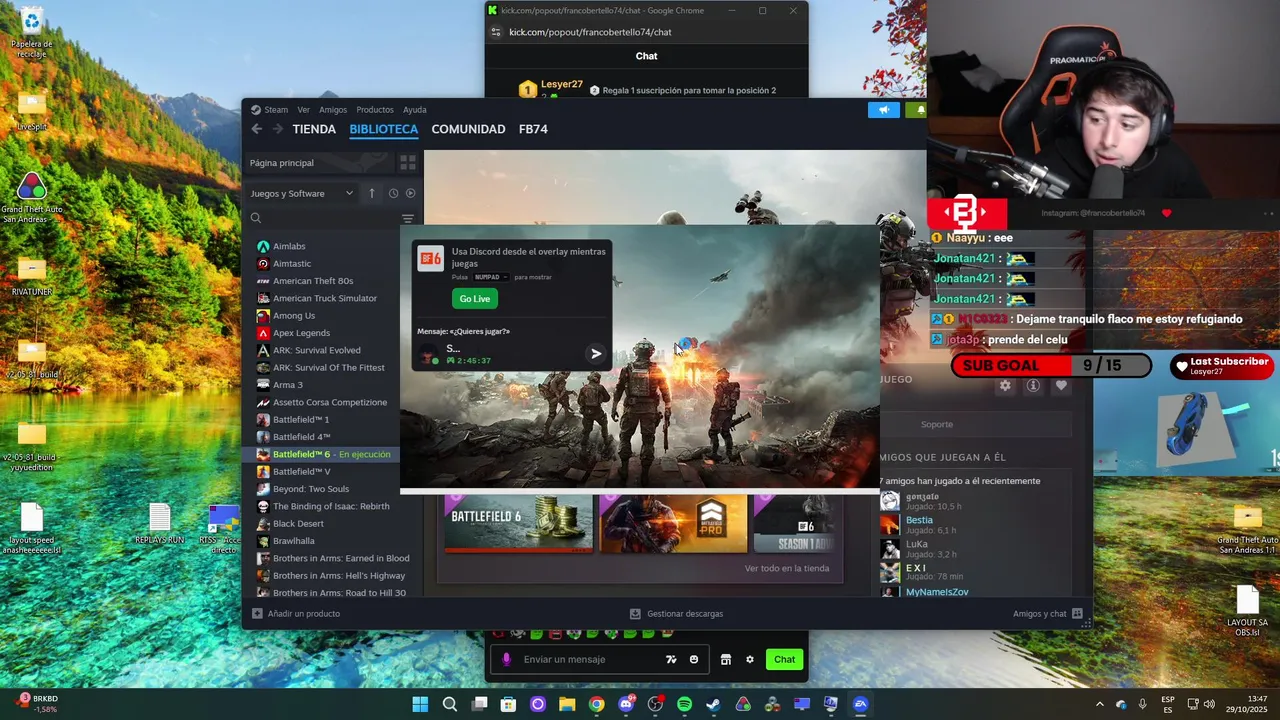
Task: Open friend MyNameIsZov in friends list
Action: pos(937,592)
